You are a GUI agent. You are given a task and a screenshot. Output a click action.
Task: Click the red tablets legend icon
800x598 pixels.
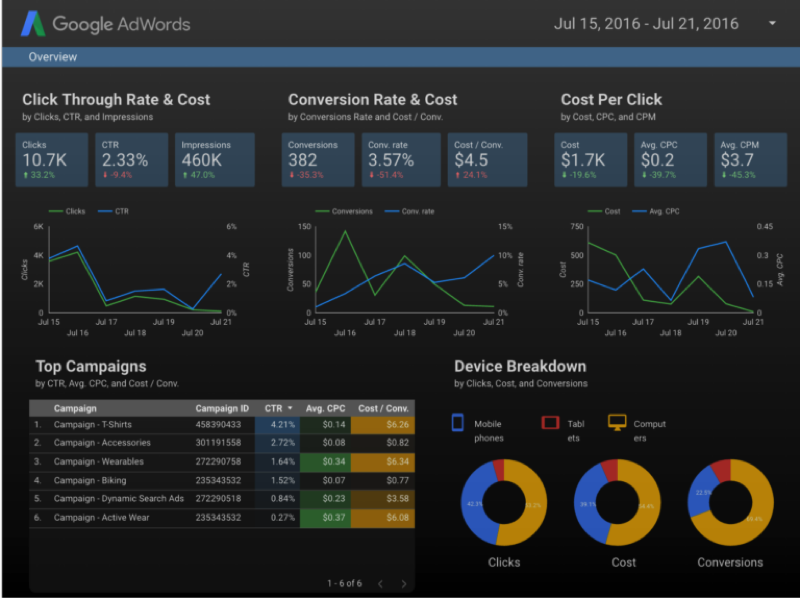pyautogui.click(x=549, y=424)
